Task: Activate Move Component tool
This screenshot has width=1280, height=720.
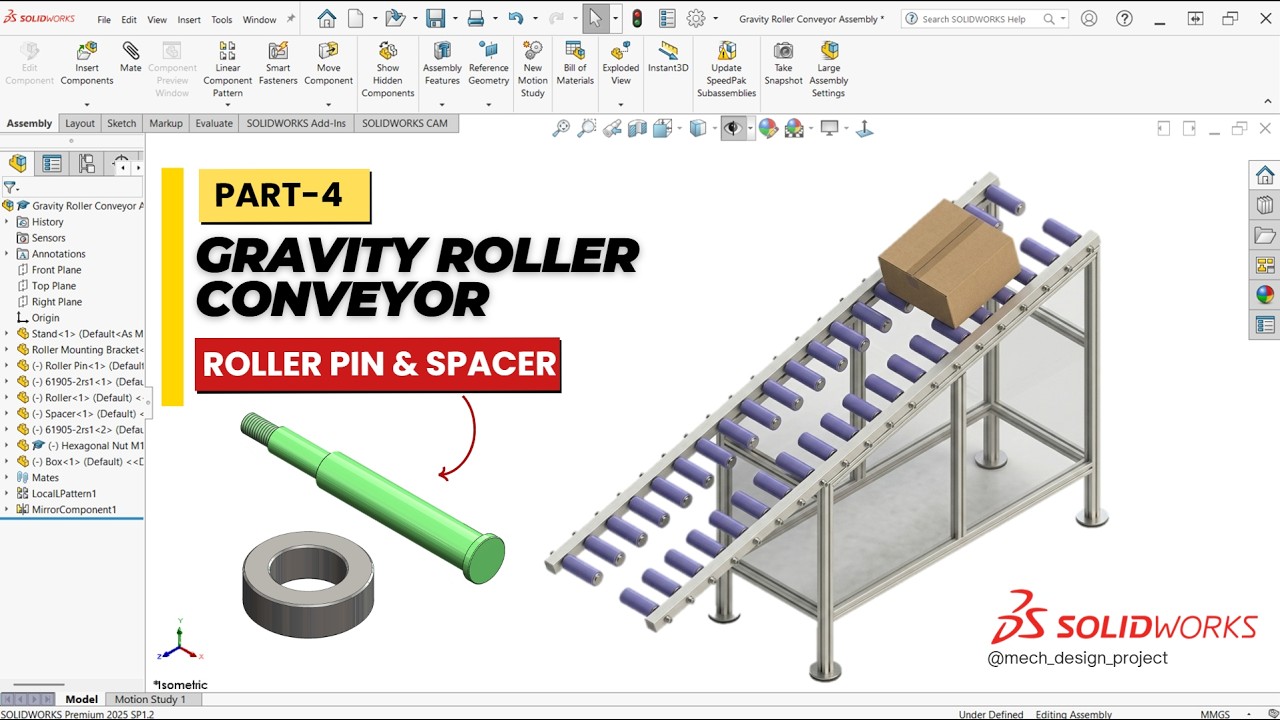Action: [x=328, y=64]
